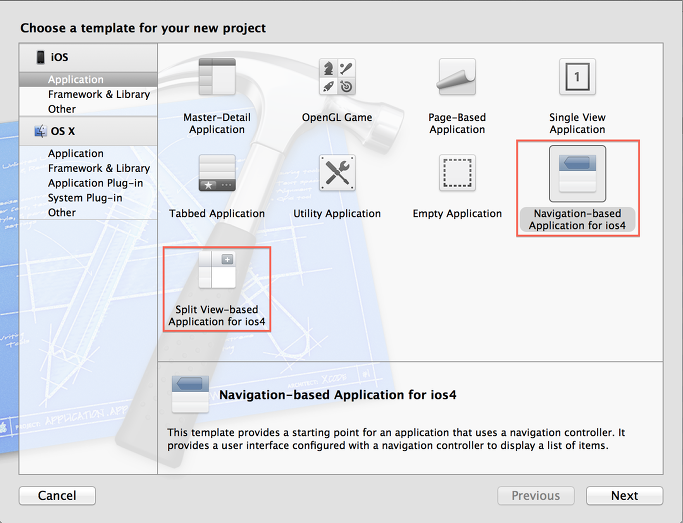The width and height of the screenshot is (683, 523).
Task: Select the Single View Application icon
Action: pyautogui.click(x=577, y=77)
